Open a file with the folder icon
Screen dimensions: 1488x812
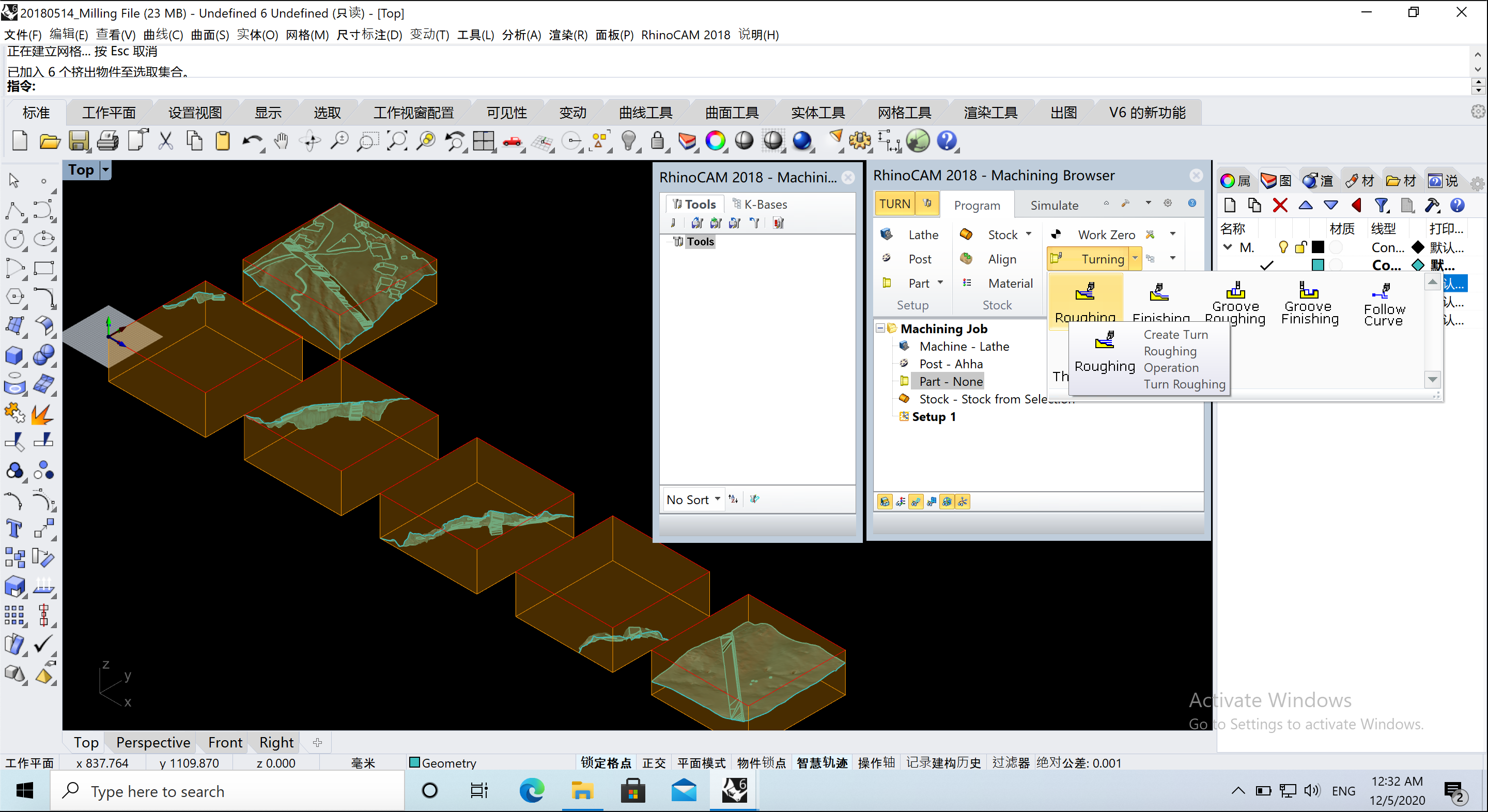[49, 141]
